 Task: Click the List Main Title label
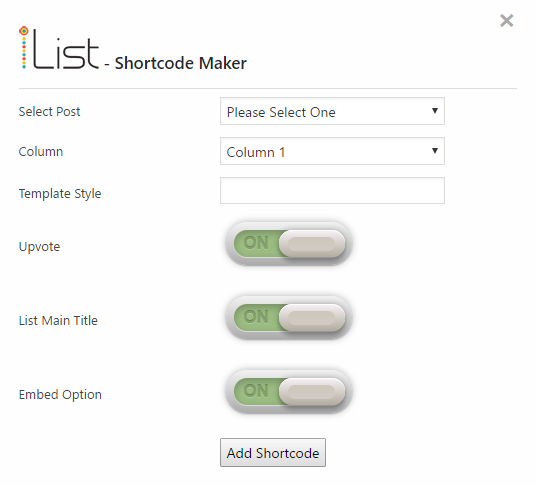coord(58,321)
